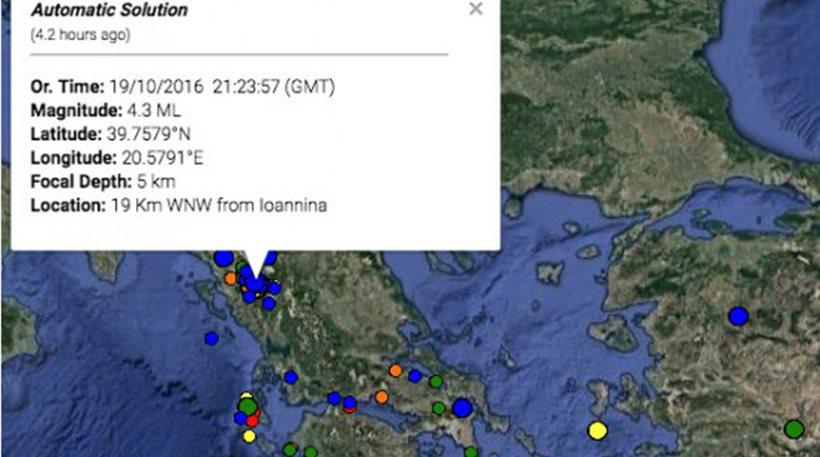
Task: Select the large blue marker near Athens
Action: [462, 408]
